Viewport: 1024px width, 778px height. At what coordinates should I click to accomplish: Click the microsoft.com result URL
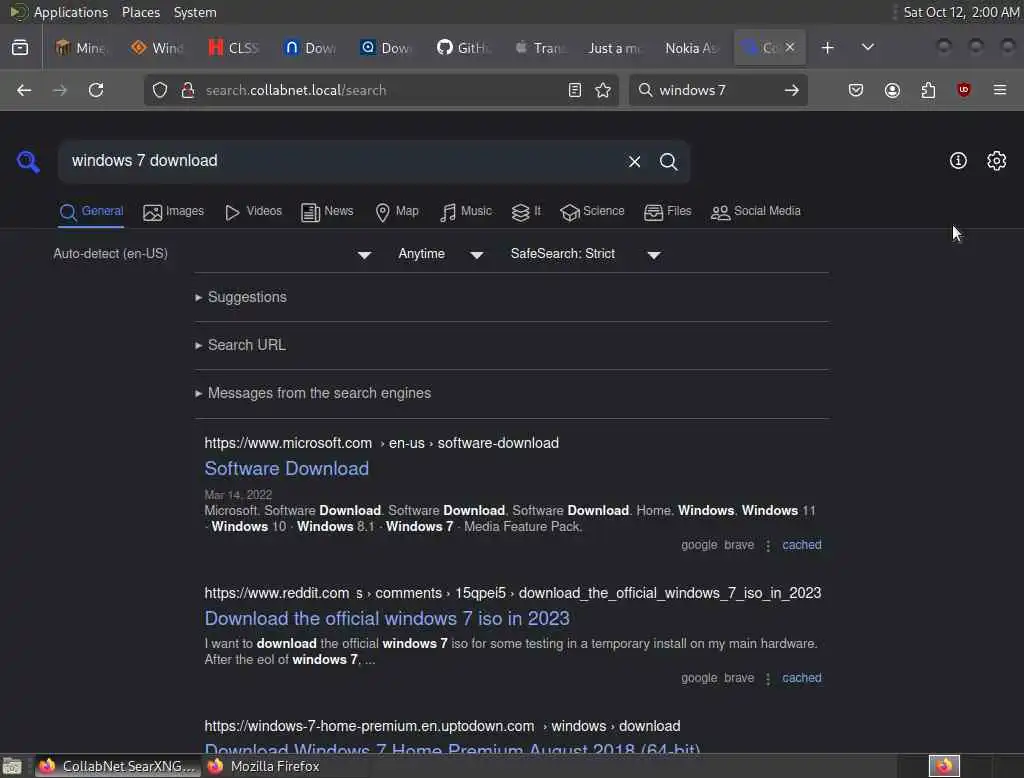pos(381,443)
